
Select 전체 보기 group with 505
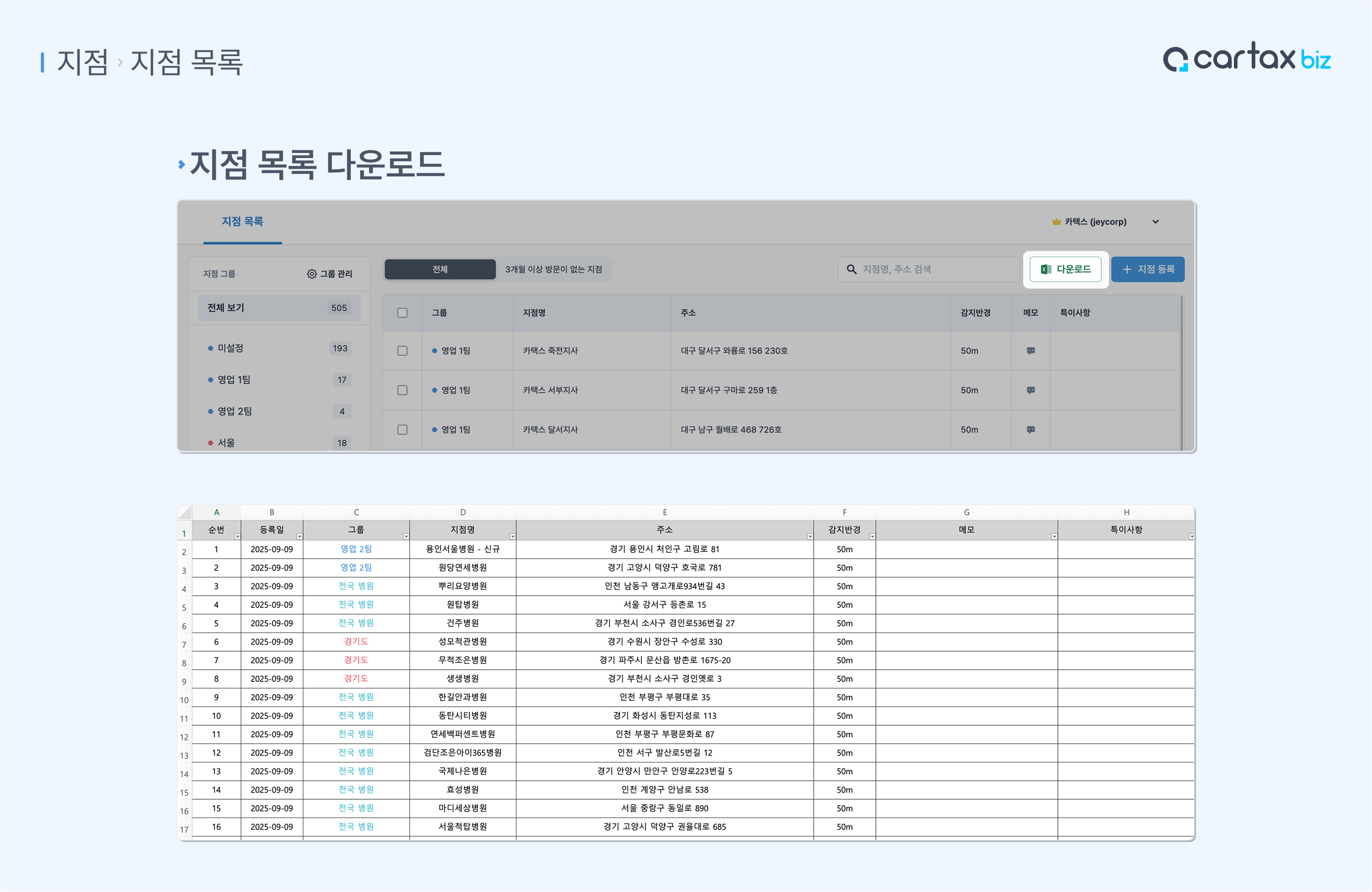click(278, 308)
